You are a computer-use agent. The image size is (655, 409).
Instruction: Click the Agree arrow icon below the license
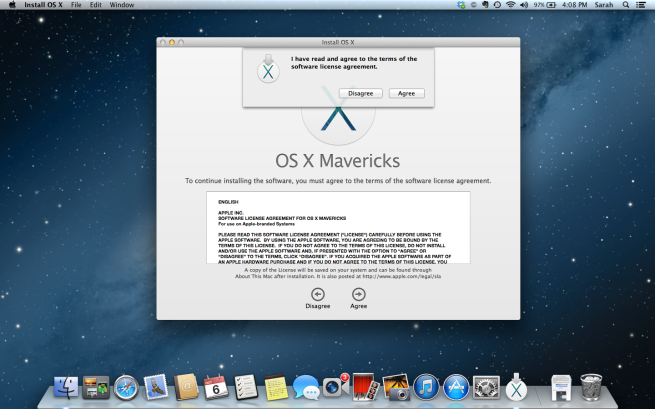[x=358, y=294]
